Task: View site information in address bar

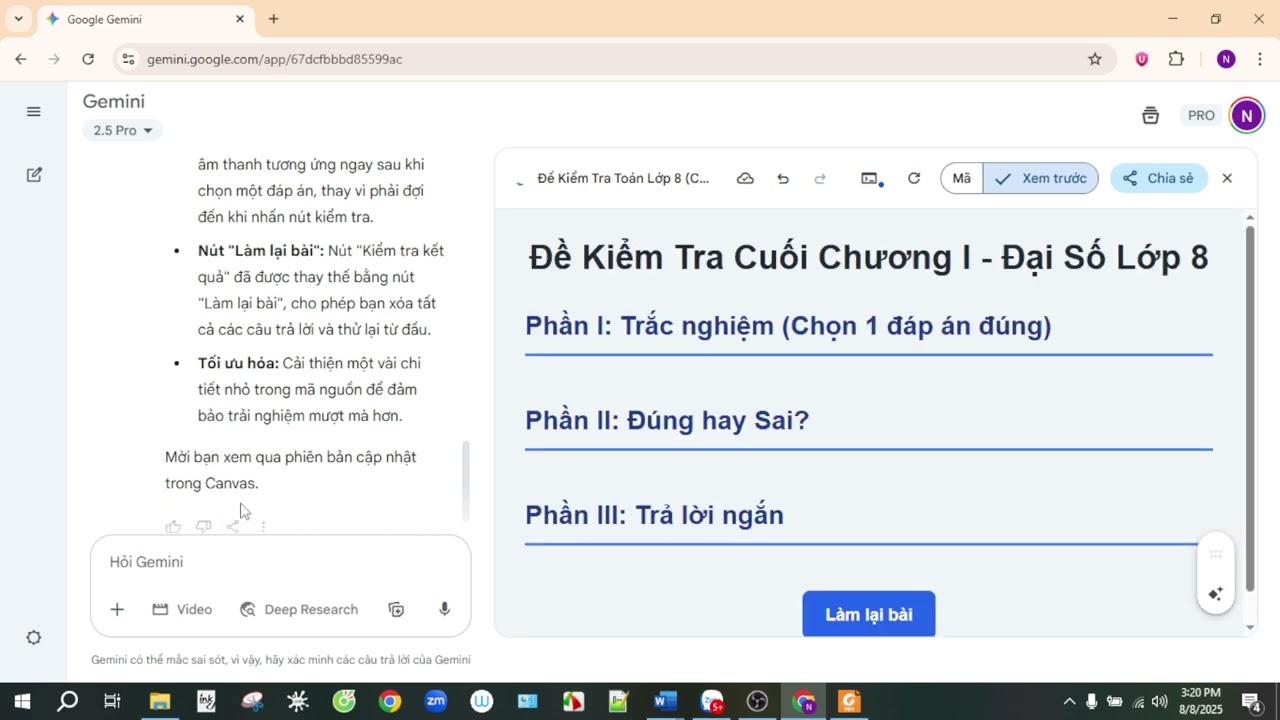Action: (x=128, y=59)
